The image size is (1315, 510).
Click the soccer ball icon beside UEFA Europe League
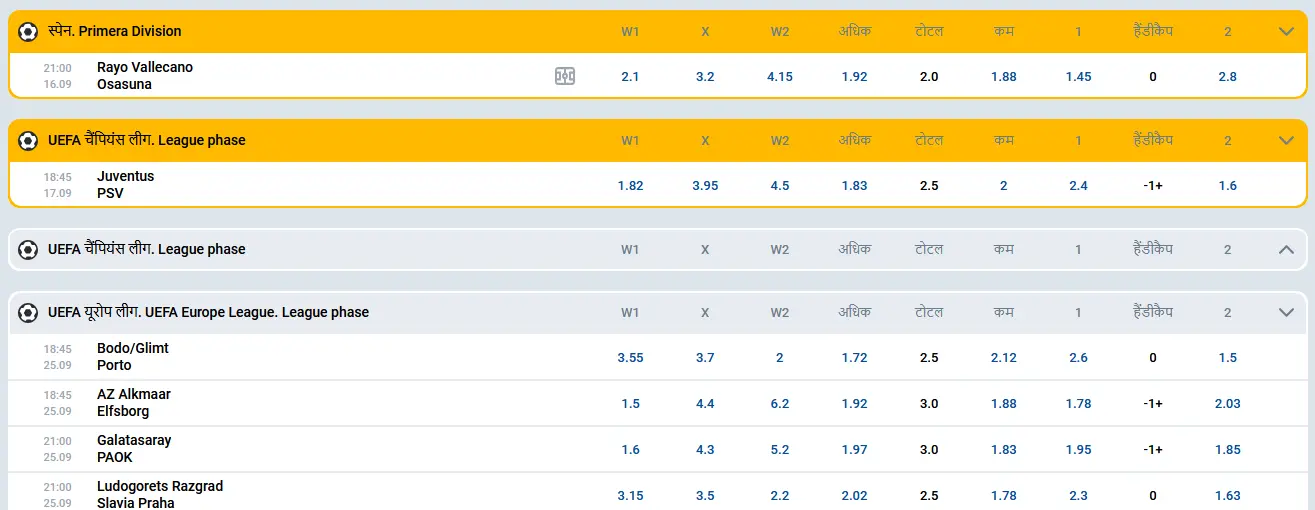pos(28,313)
